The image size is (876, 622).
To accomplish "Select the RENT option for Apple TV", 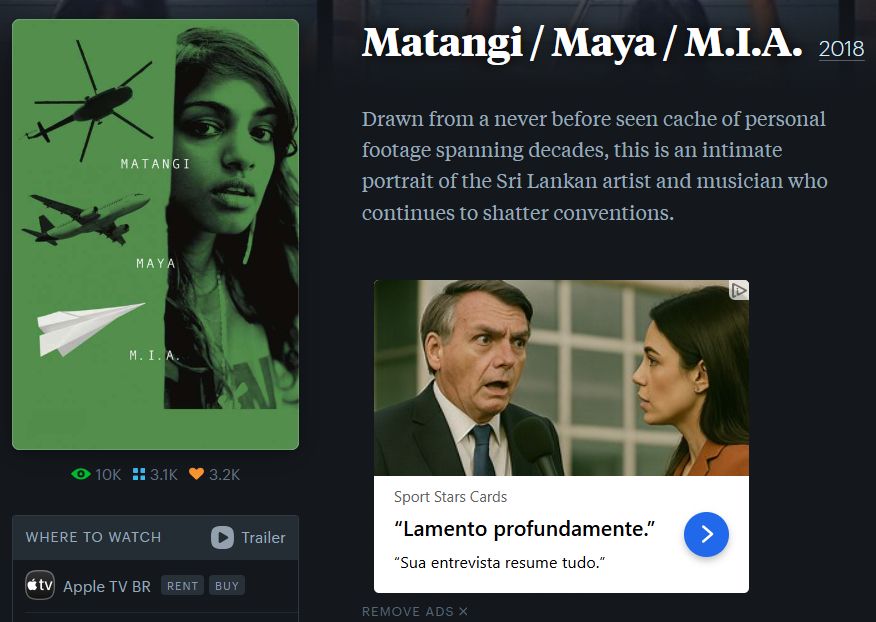I will [x=183, y=586].
